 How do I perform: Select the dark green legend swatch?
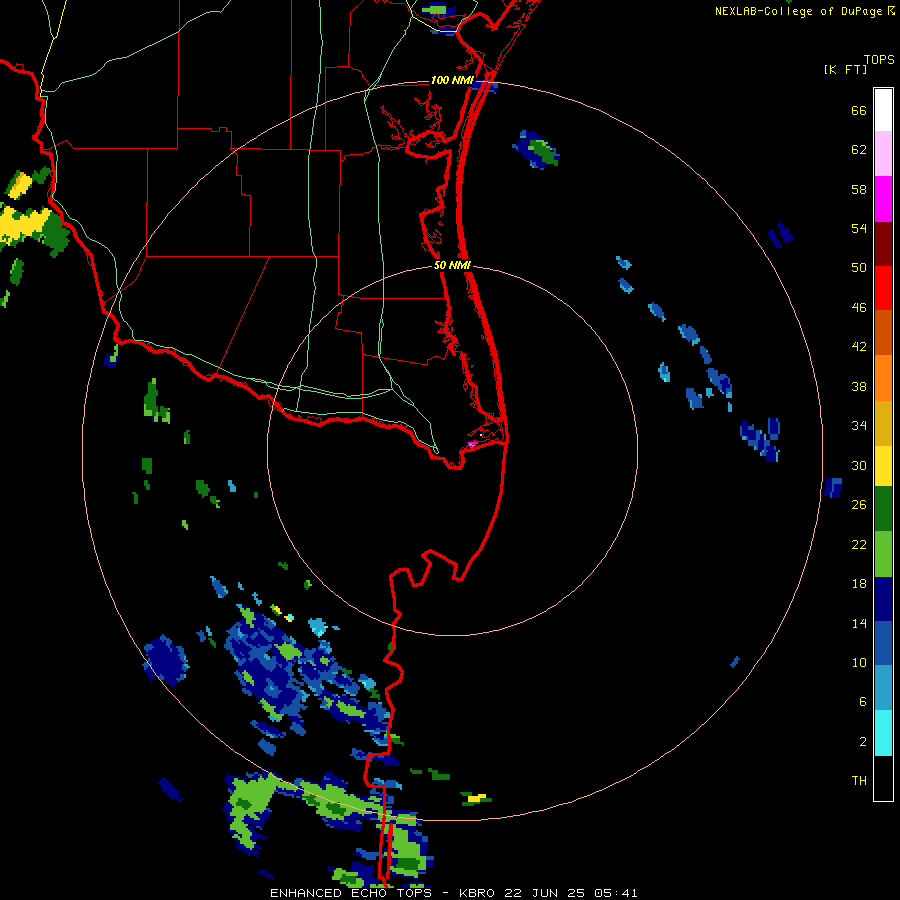[883, 509]
